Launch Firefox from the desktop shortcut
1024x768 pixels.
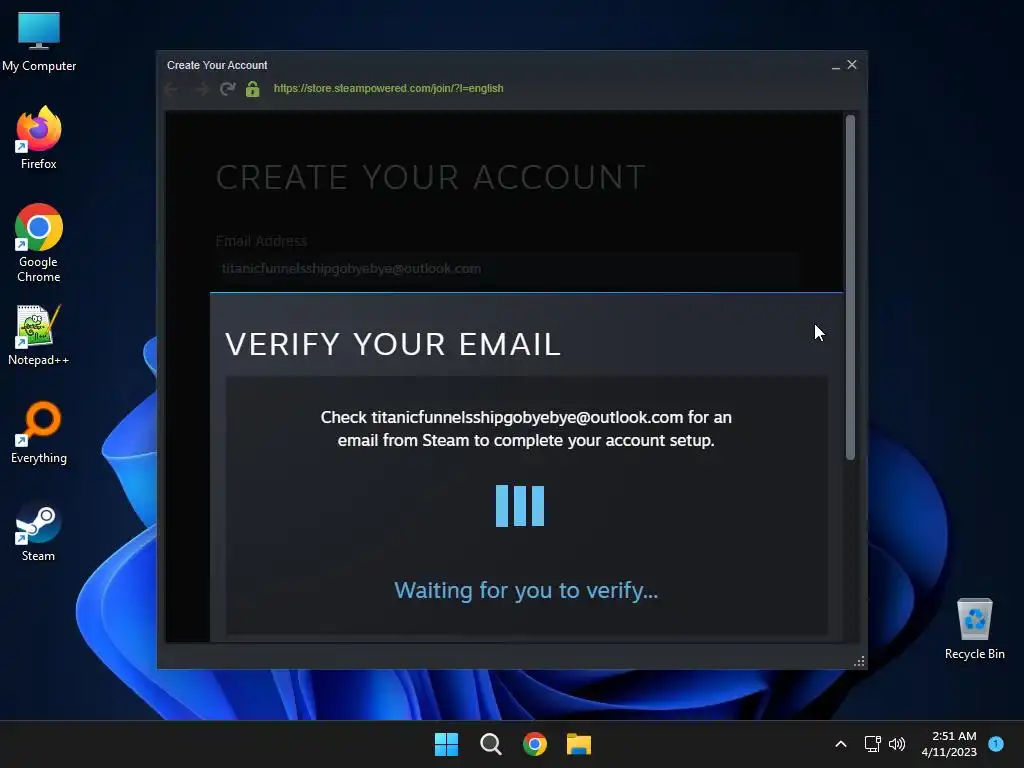[39, 138]
